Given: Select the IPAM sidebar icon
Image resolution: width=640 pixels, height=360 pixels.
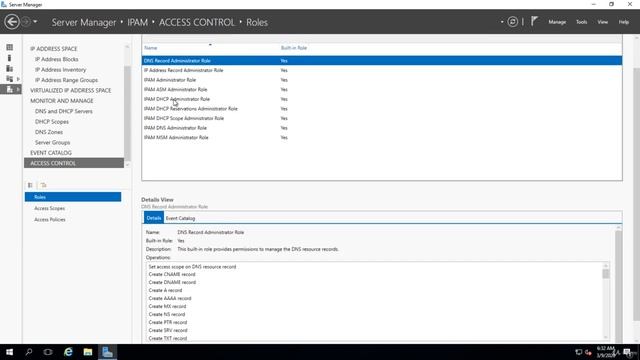Looking at the screenshot, I should click(9, 89).
